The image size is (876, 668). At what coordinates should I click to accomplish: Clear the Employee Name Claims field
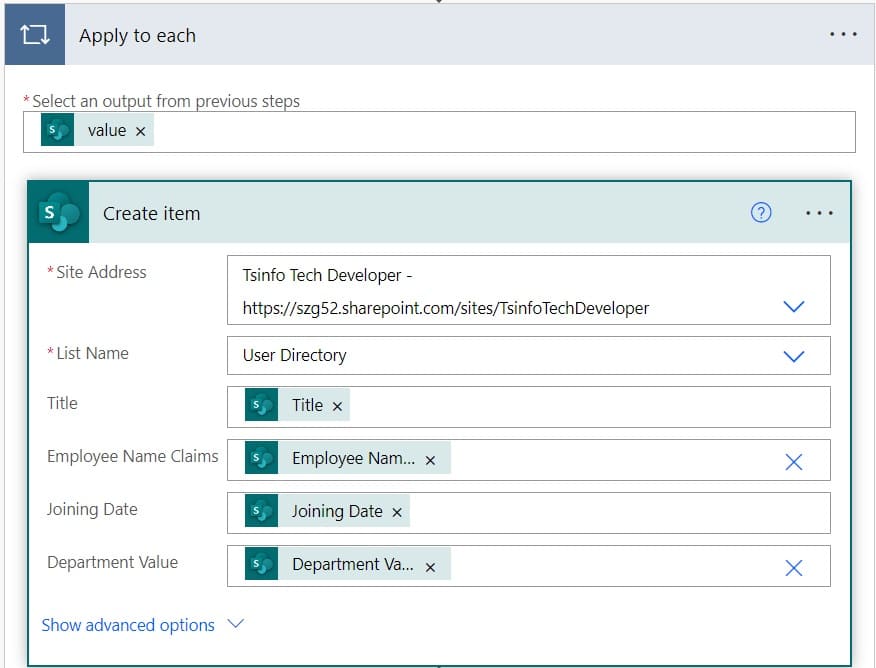(x=794, y=462)
